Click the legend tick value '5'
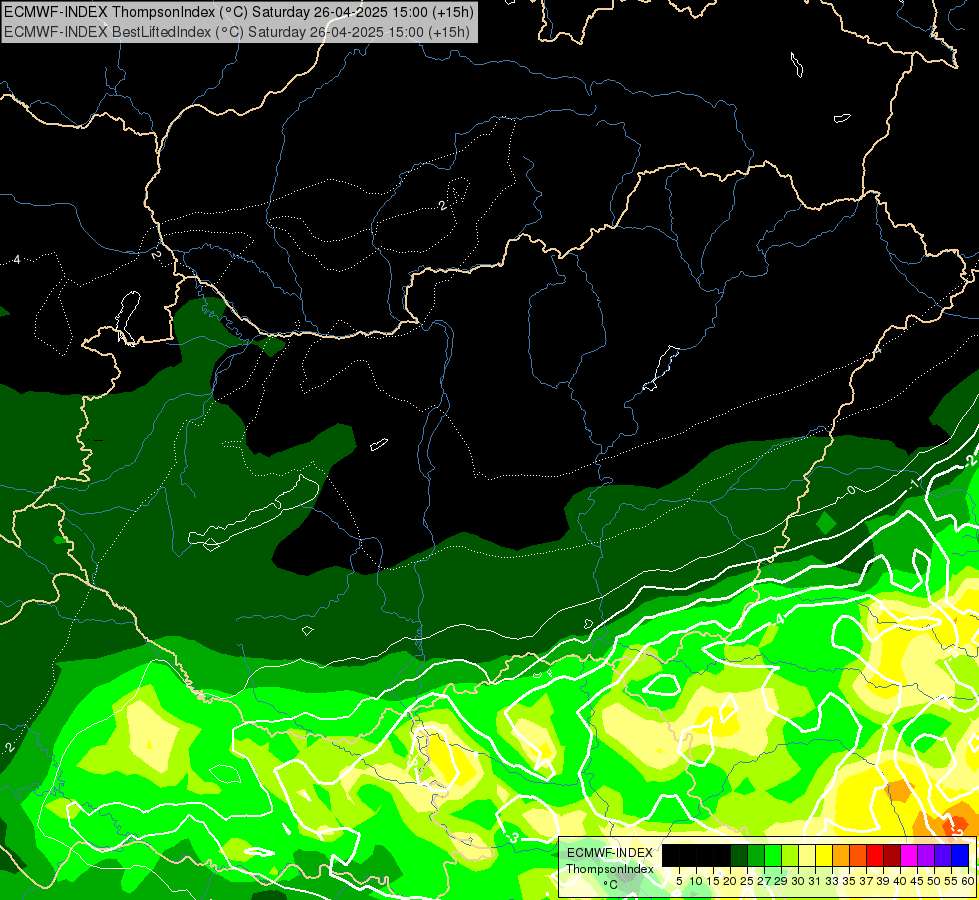The height and width of the screenshot is (900, 979). [x=679, y=881]
